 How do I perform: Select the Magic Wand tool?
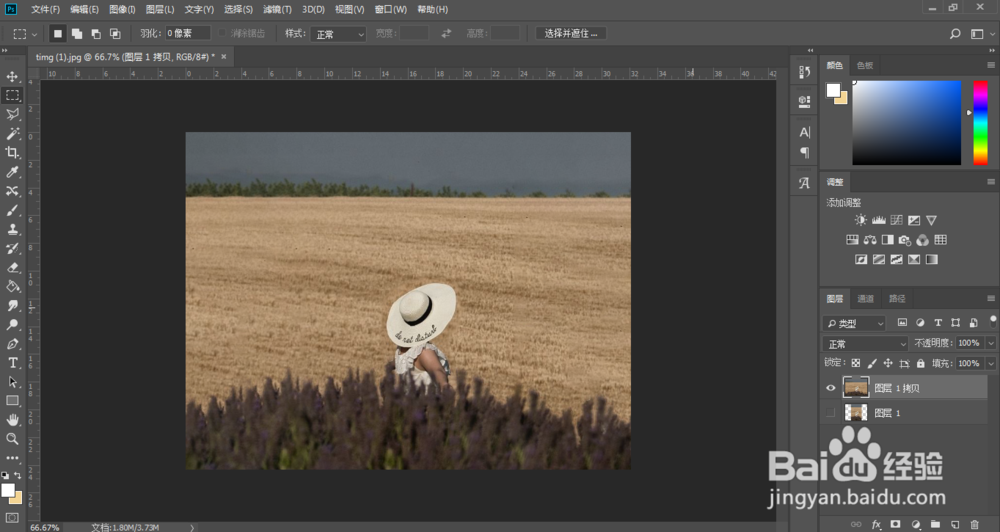(x=12, y=133)
